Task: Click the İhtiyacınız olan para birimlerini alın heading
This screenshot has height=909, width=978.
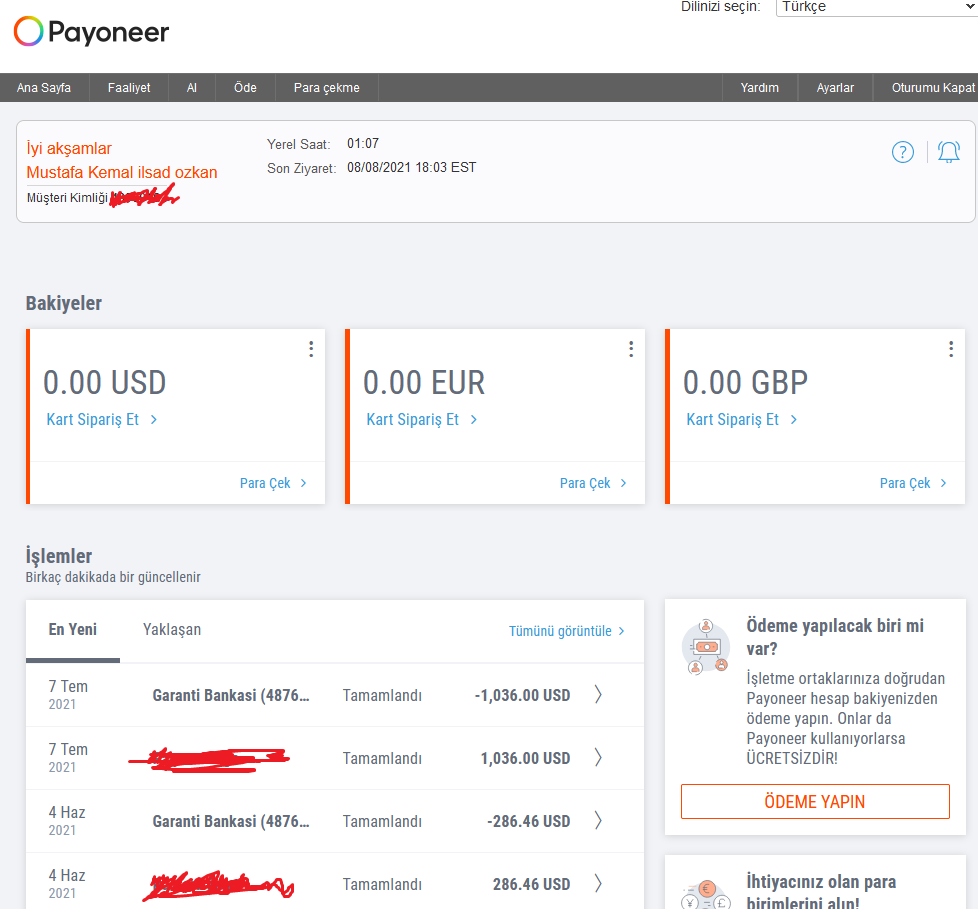Action: [x=821, y=892]
